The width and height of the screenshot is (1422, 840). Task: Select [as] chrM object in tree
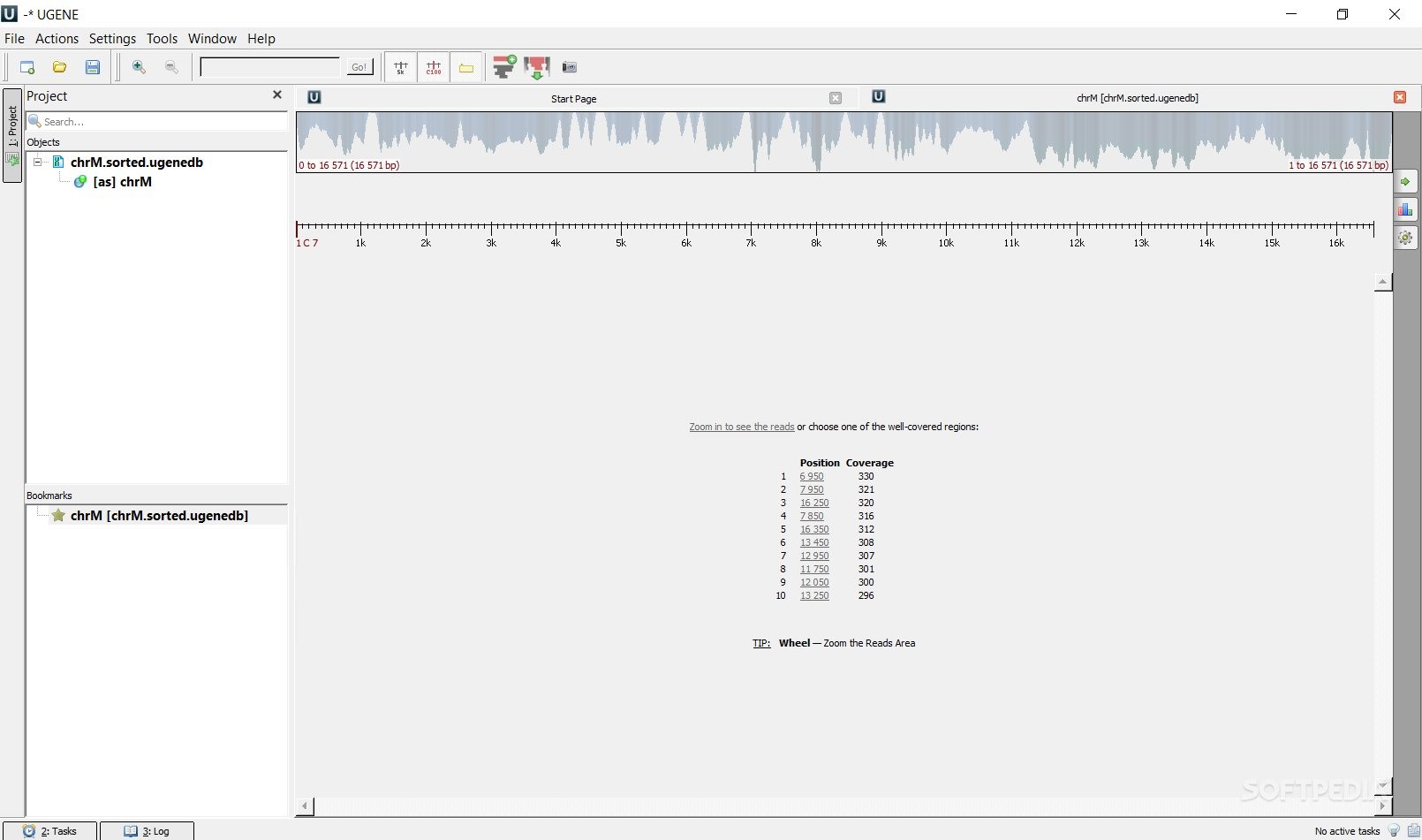[x=122, y=181]
